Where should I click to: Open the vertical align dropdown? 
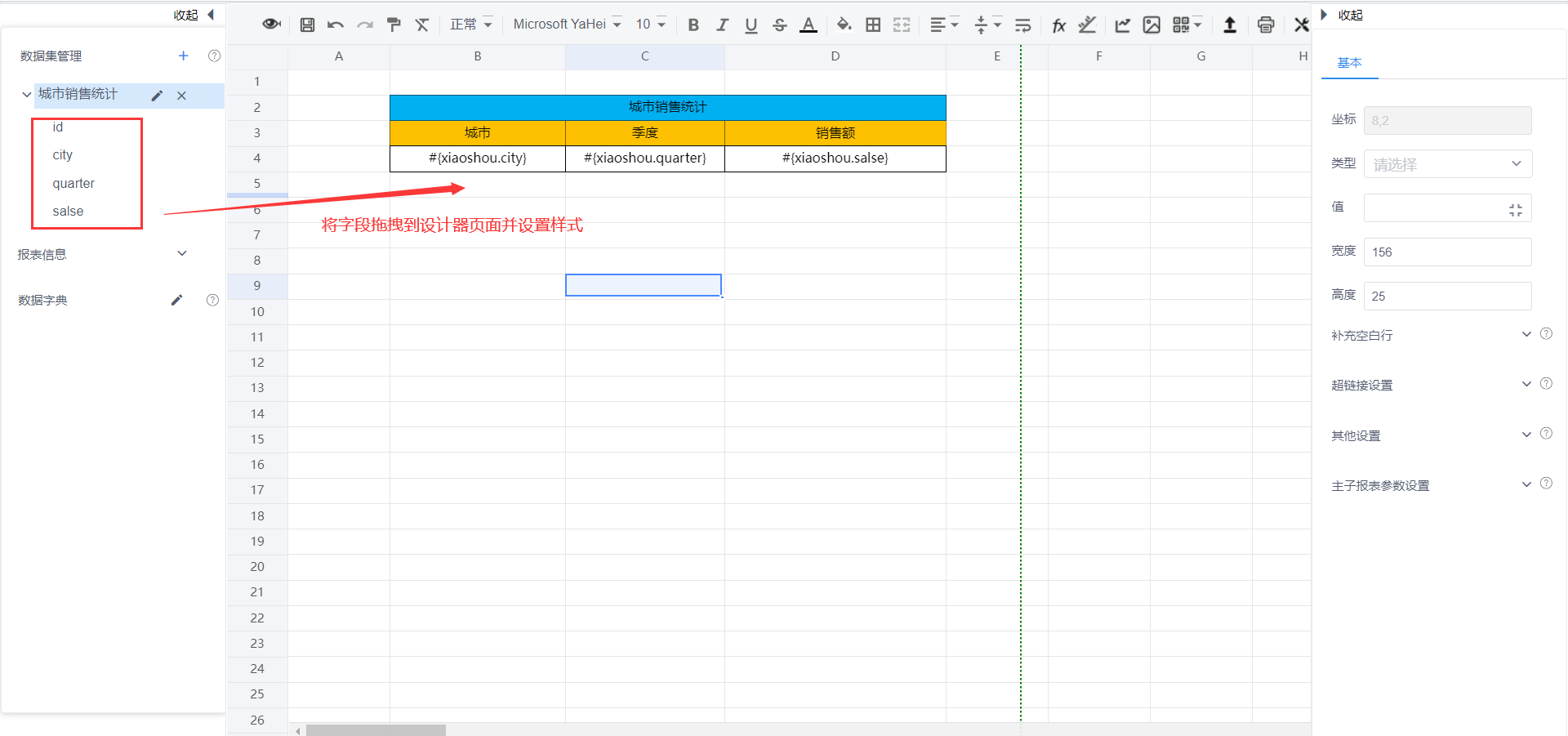[987, 25]
